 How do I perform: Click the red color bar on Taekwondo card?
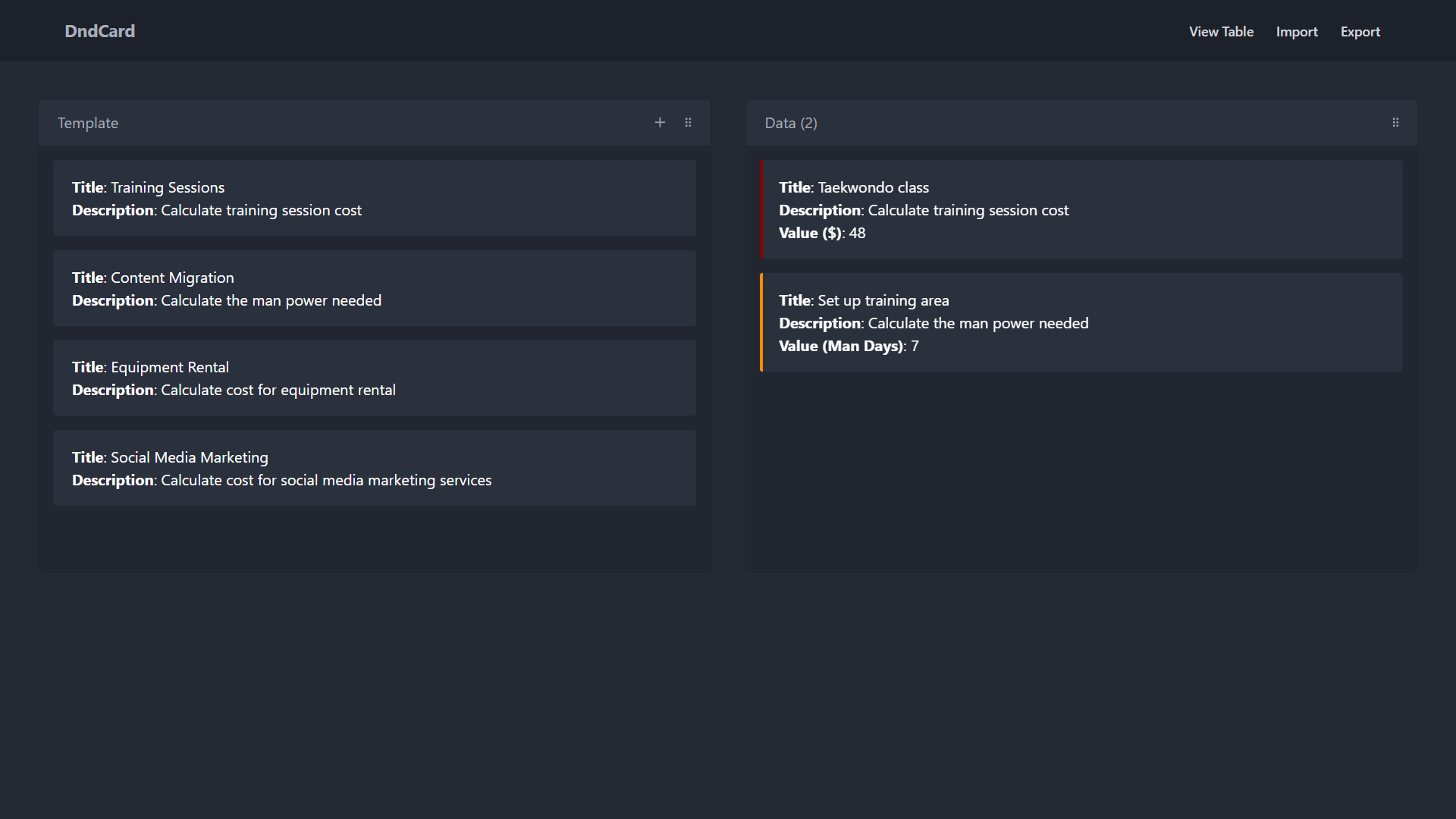[761, 209]
